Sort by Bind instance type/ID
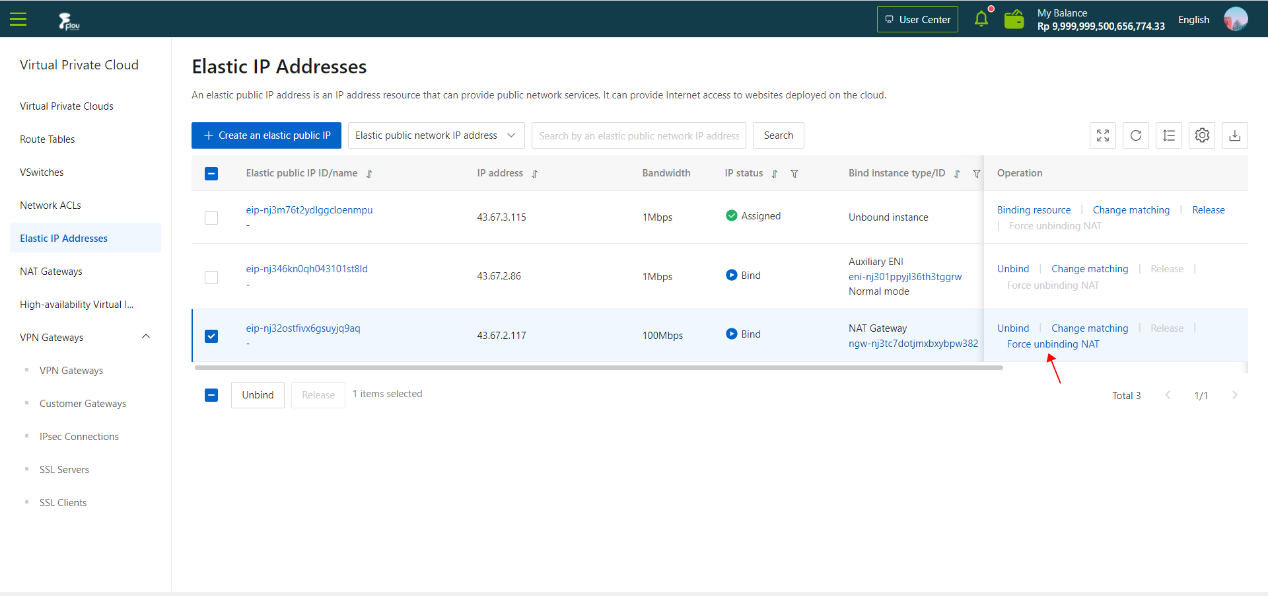Screen dimensions: 1268x596 tap(957, 174)
